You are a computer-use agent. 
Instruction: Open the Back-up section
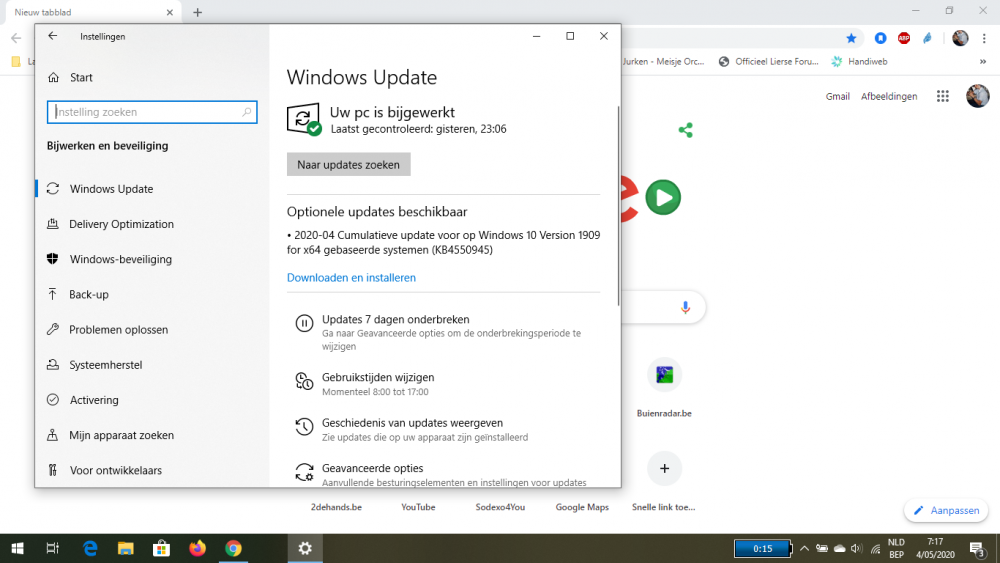click(152, 294)
